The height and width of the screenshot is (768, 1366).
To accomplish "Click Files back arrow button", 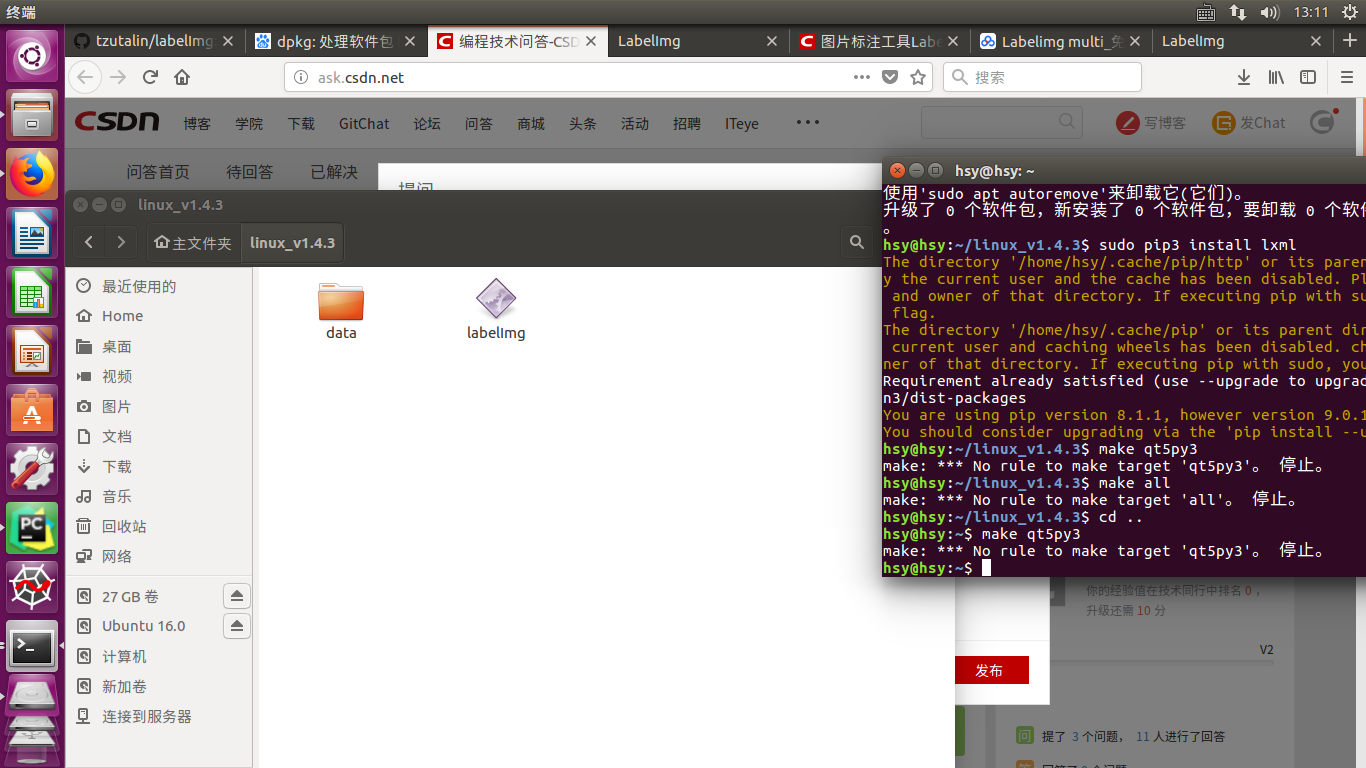I will point(90,242).
